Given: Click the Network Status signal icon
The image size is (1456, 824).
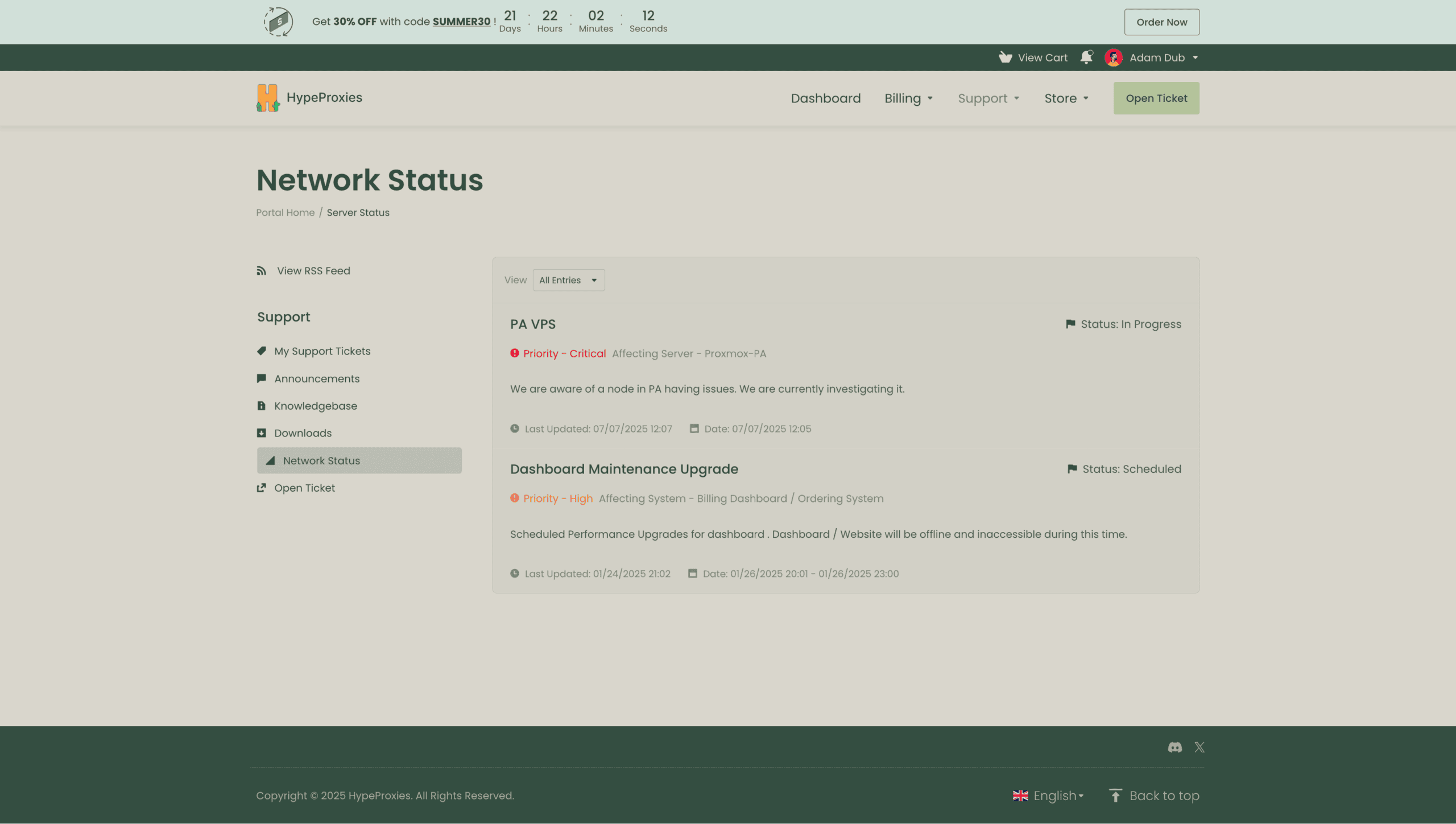Looking at the screenshot, I should (x=271, y=460).
